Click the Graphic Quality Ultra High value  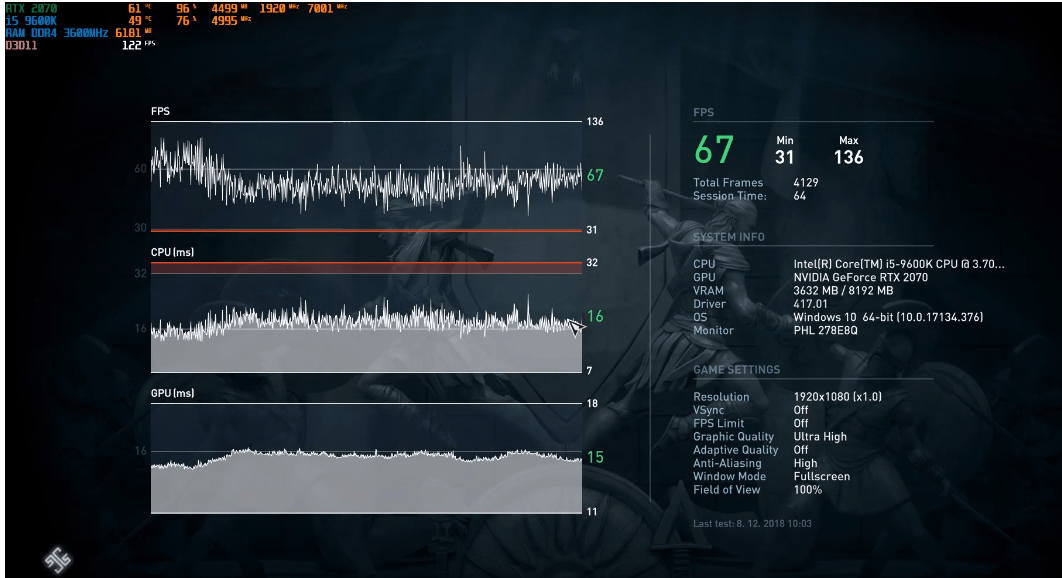click(820, 437)
